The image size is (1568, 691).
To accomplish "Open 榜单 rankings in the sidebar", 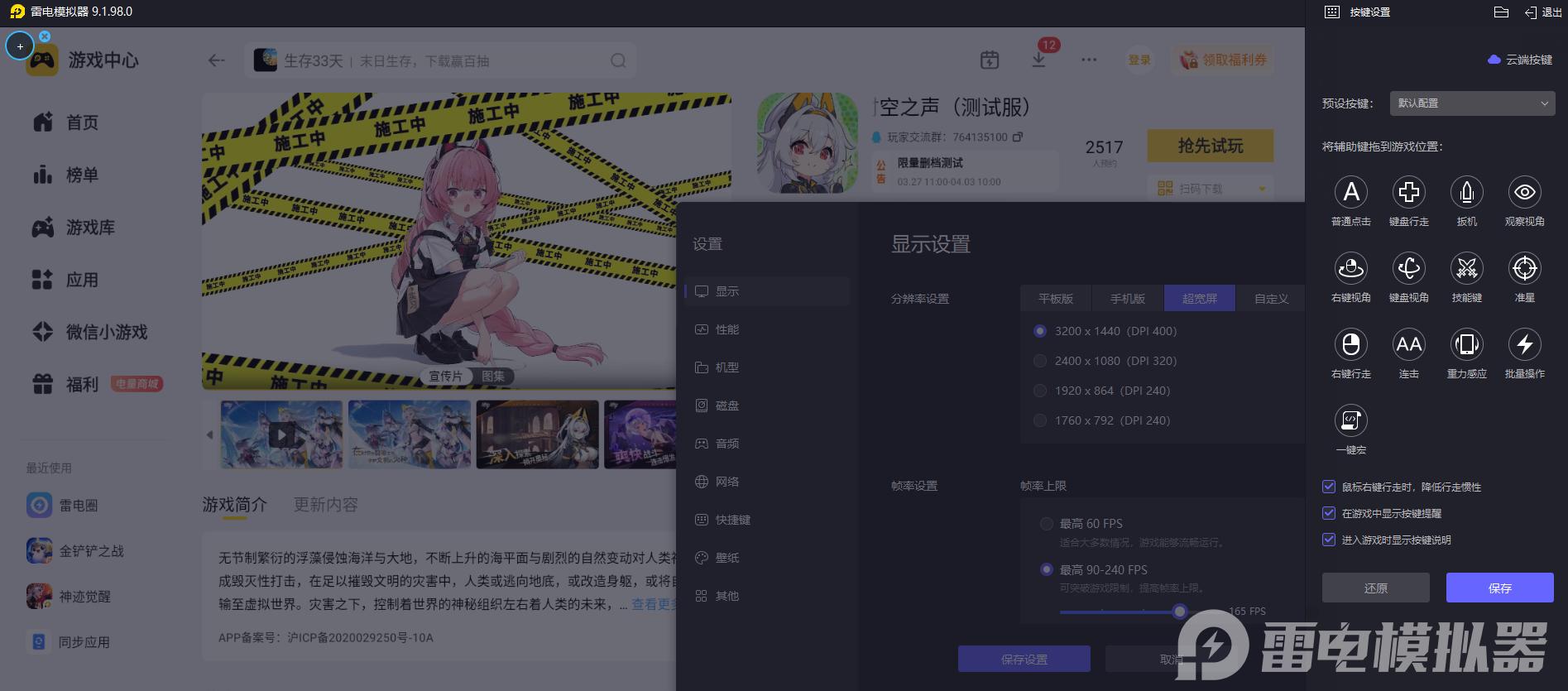I will (66, 175).
